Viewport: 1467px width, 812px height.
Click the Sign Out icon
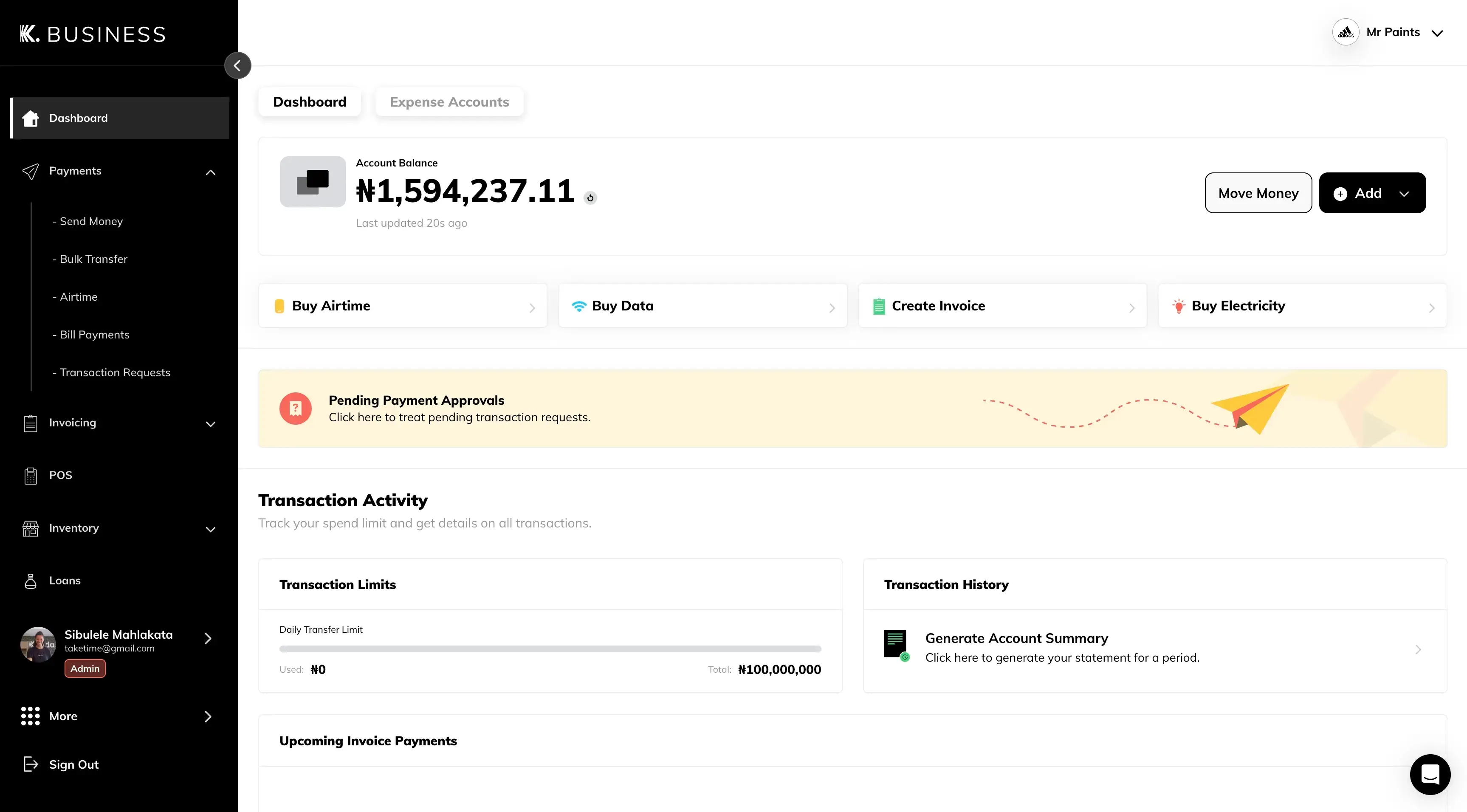31,764
